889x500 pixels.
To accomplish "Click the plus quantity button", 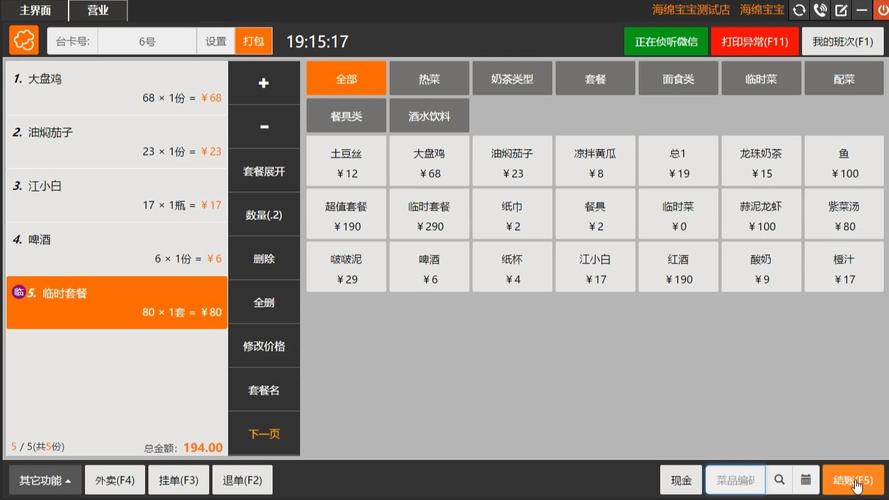I will point(264,83).
